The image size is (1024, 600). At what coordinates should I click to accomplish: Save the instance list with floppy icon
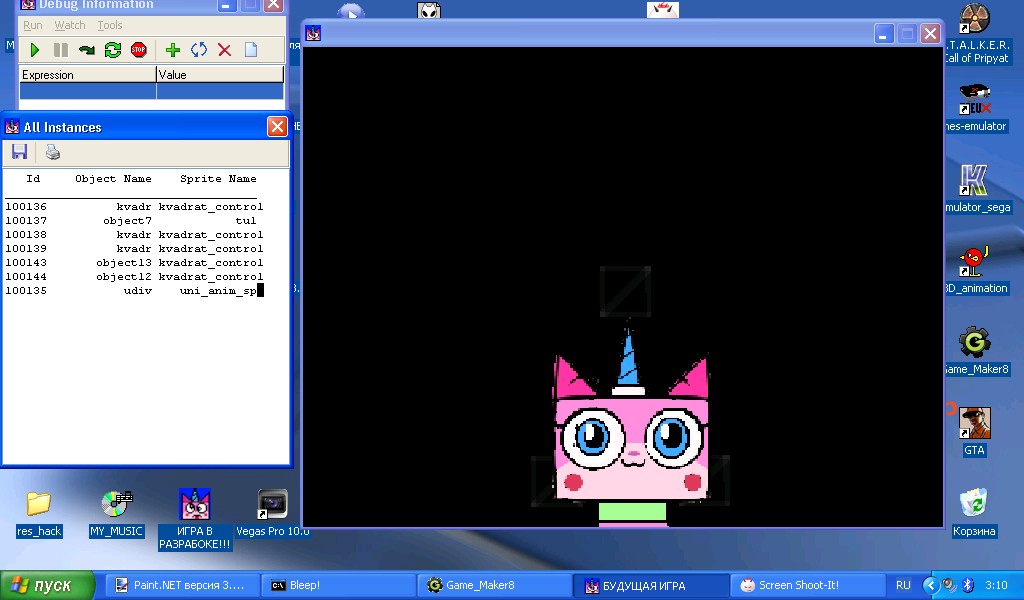tap(20, 152)
